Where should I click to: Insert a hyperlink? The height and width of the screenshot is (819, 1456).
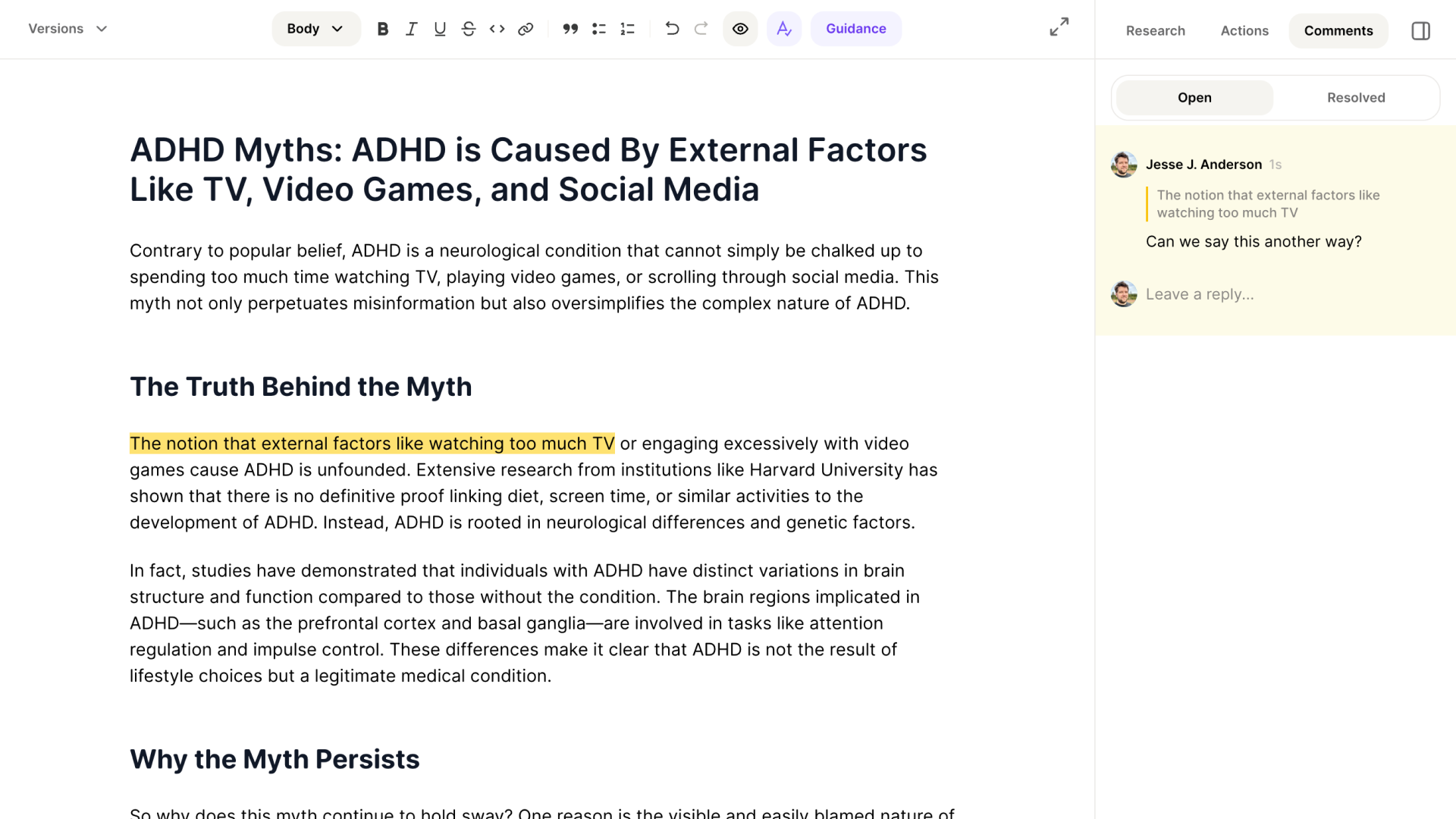[x=526, y=29]
